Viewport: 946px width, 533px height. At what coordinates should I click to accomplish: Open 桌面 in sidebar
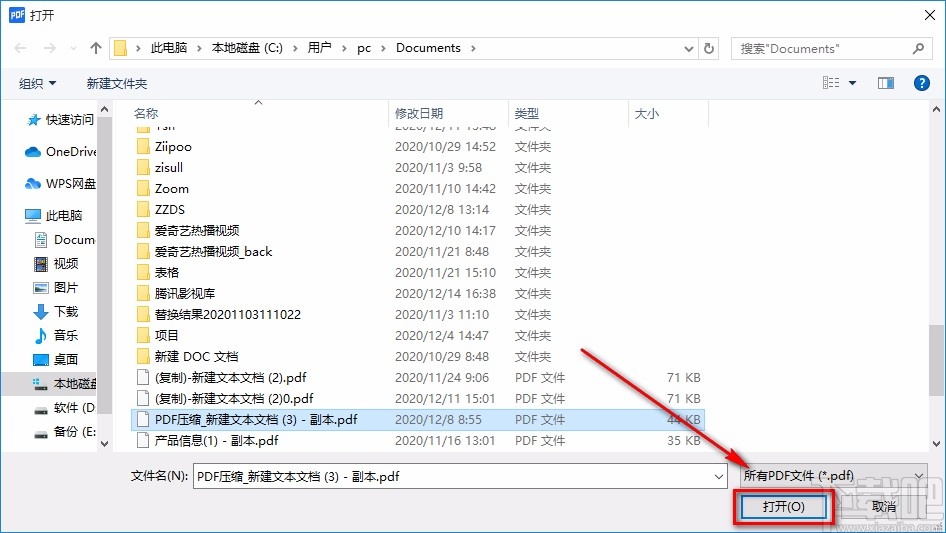tap(56, 359)
